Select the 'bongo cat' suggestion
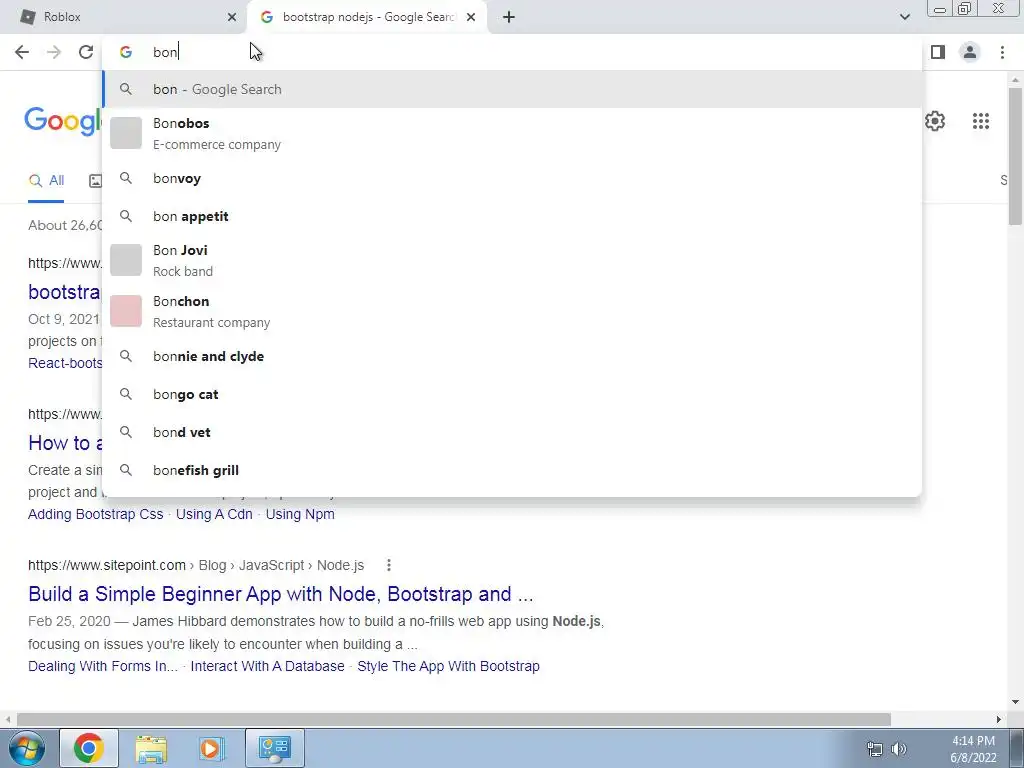Screen dimensions: 1024x768 pos(512,394)
